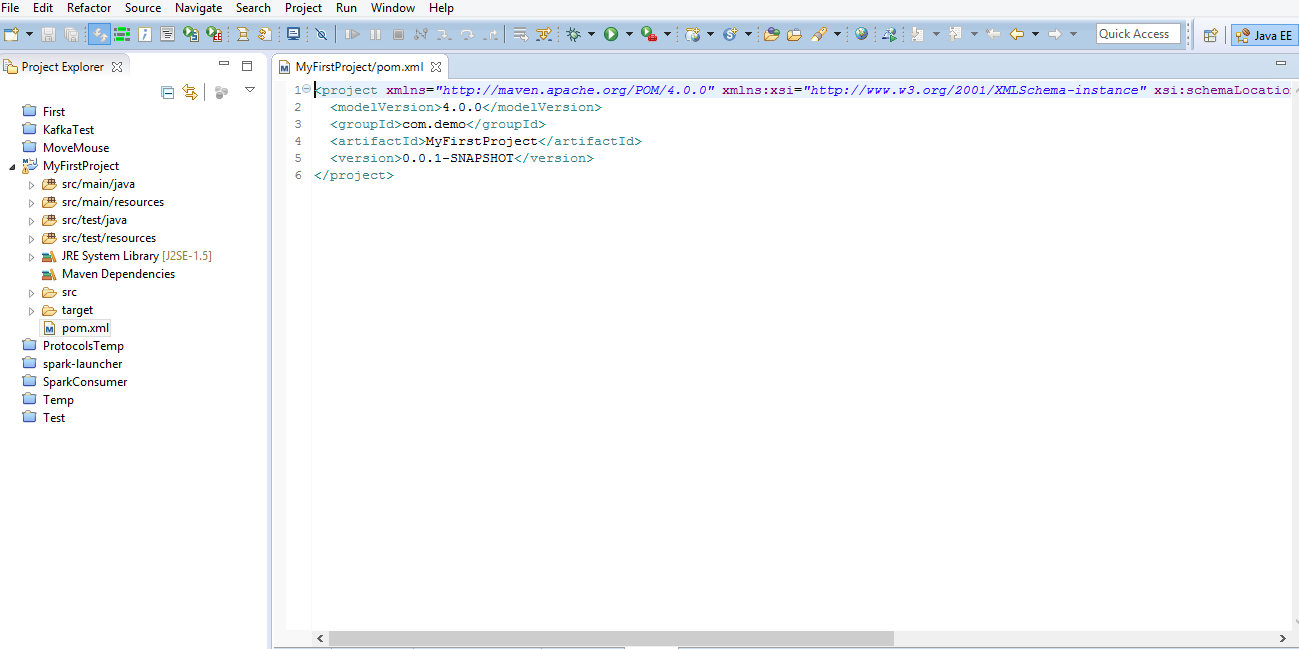Click the Save All toolbar icon
The height and width of the screenshot is (649, 1299).
click(71, 33)
